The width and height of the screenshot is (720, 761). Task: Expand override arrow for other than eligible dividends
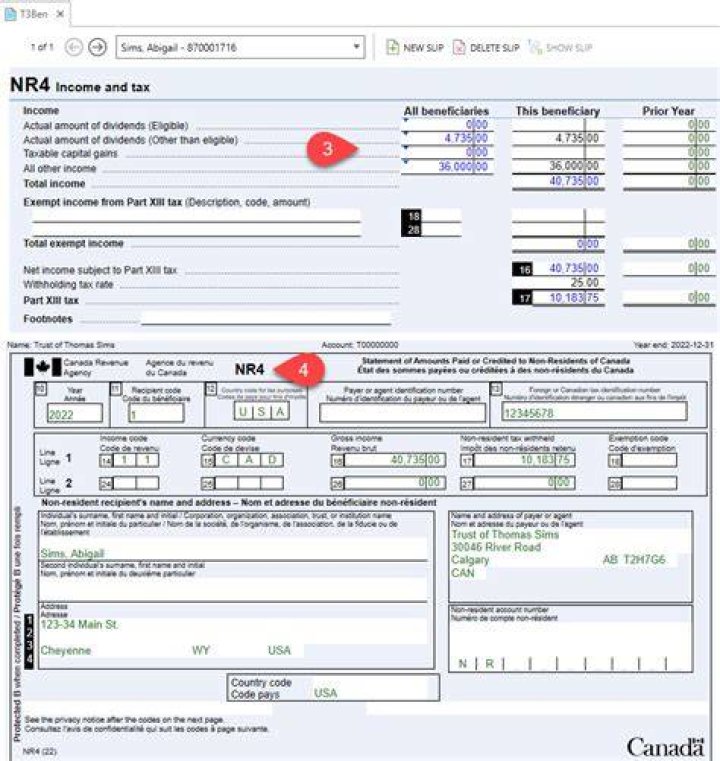coord(406,133)
